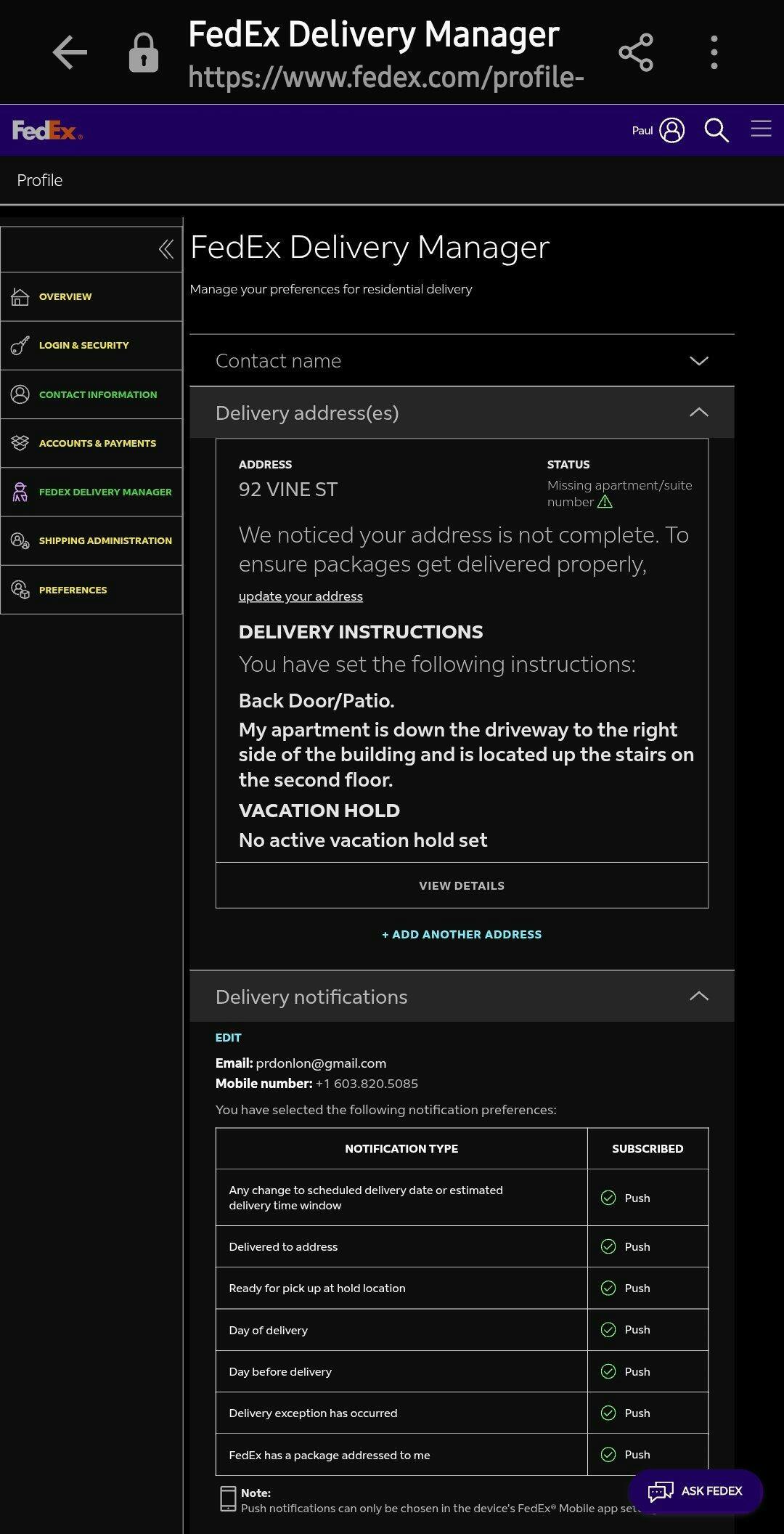Viewport: 784px width, 1534px height.
Task: Click the FedEx logo
Action: click(47, 131)
